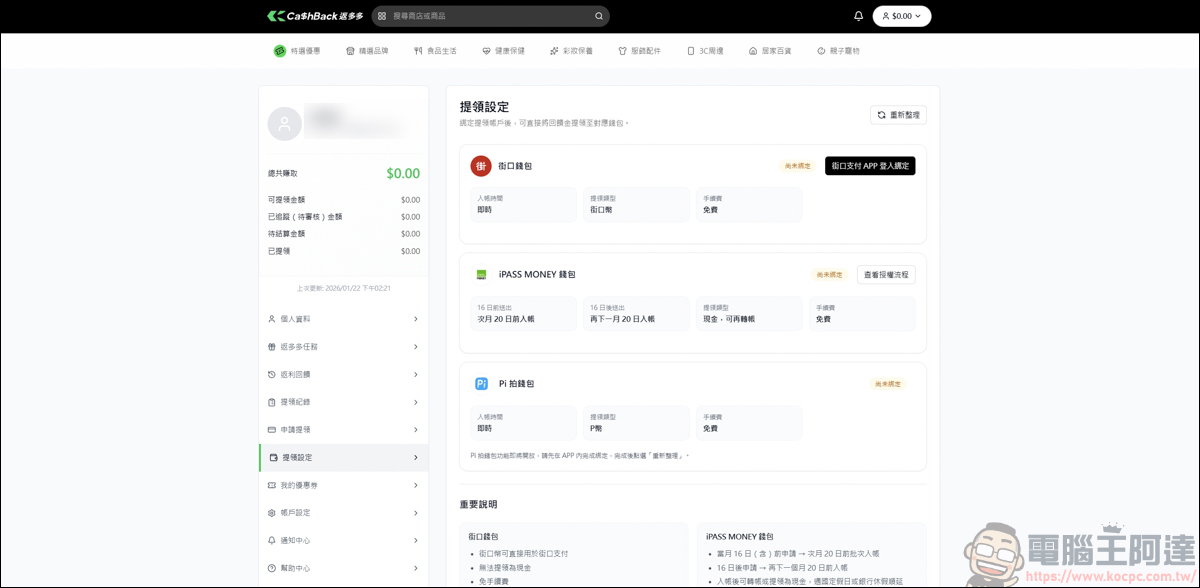Open the 居家百貨 category
Viewport: 1200px width, 588px height.
(770, 51)
